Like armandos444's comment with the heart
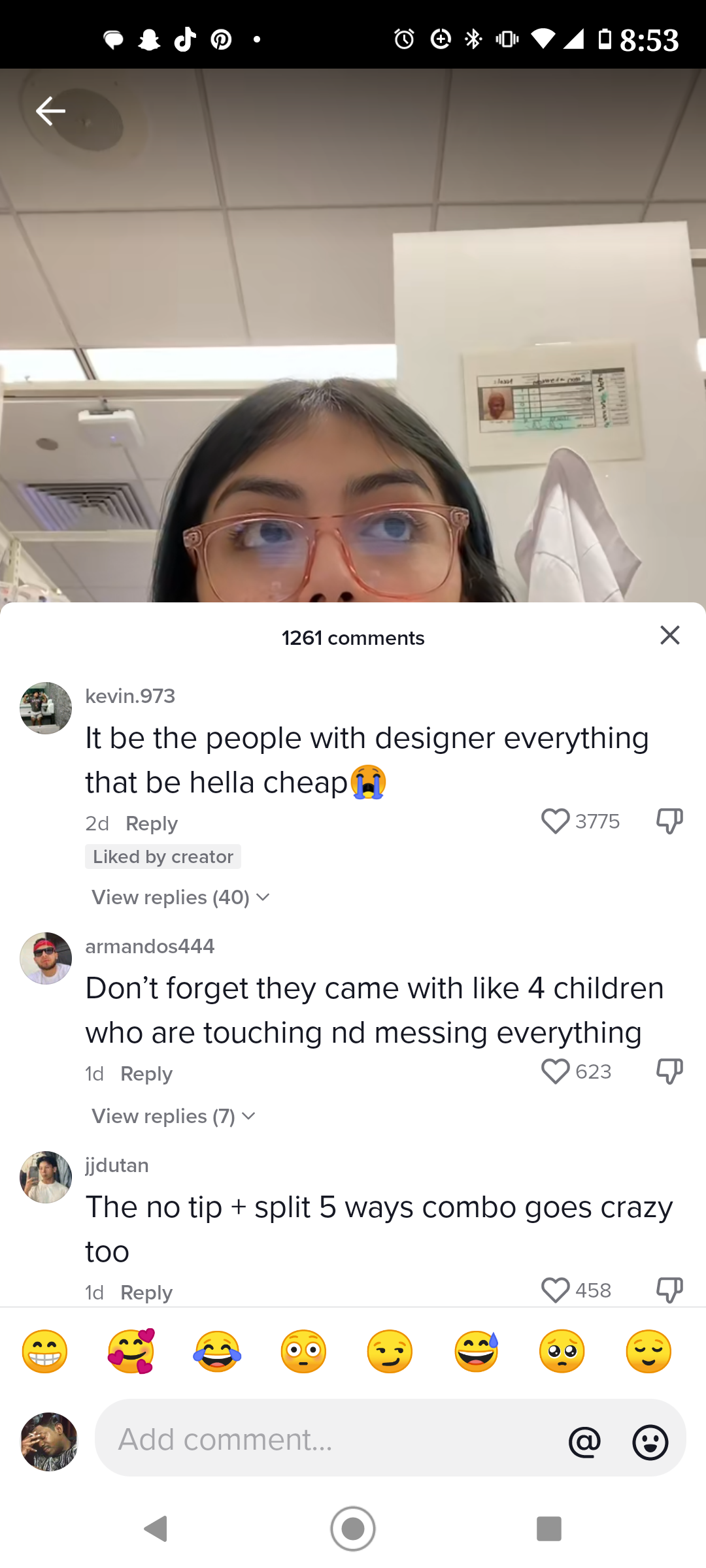This screenshot has width=706, height=1568. click(556, 1071)
